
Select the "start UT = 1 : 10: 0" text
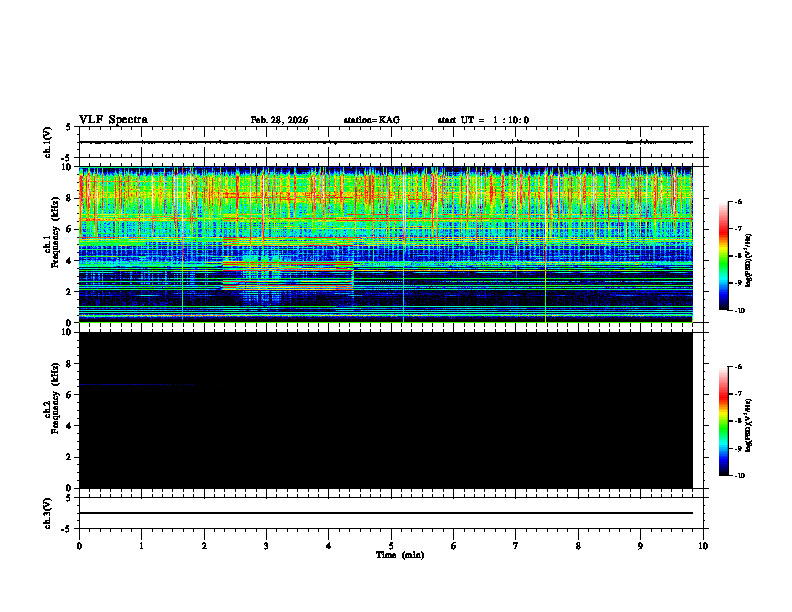click(483, 120)
